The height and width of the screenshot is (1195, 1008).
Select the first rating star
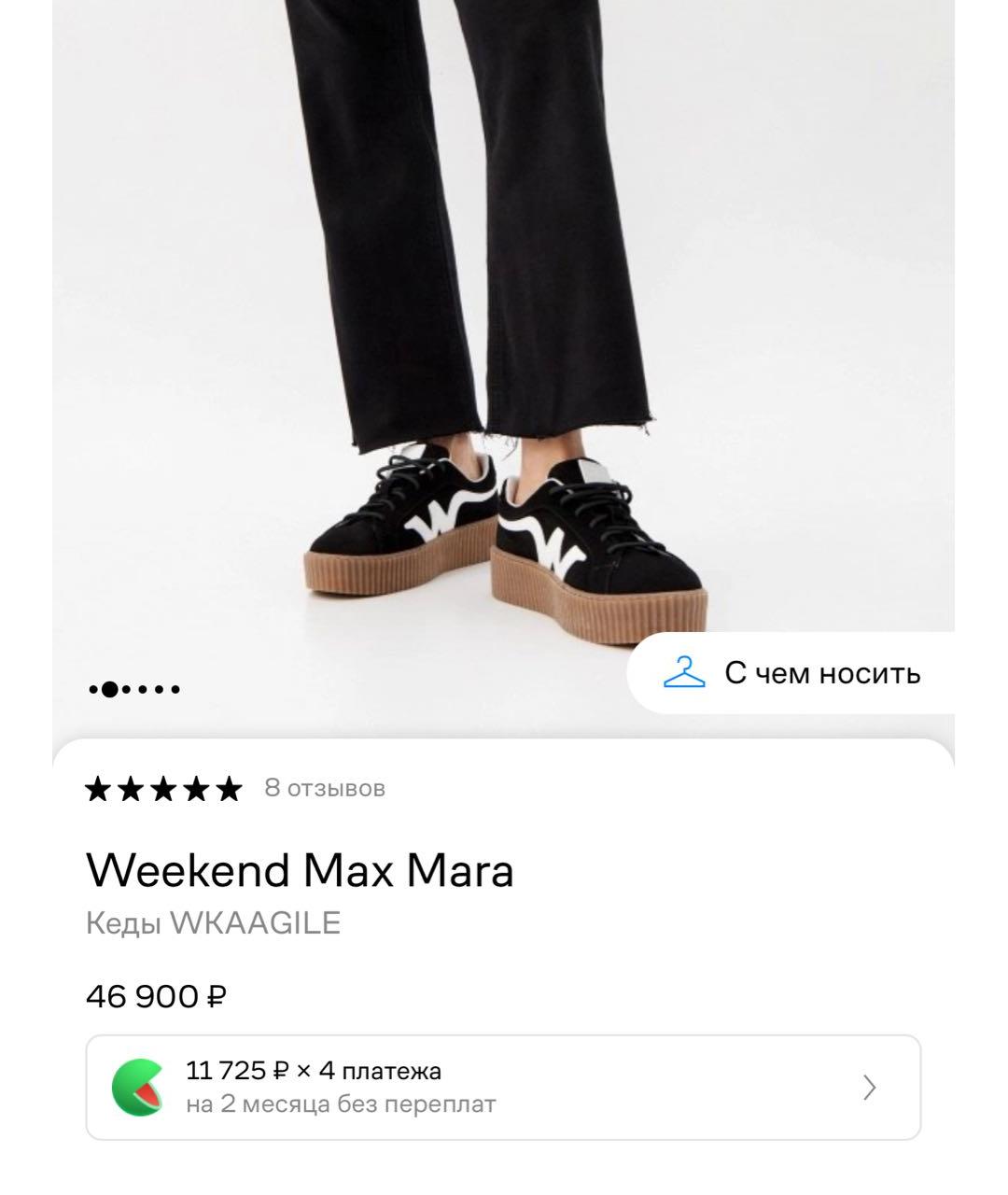[97, 789]
